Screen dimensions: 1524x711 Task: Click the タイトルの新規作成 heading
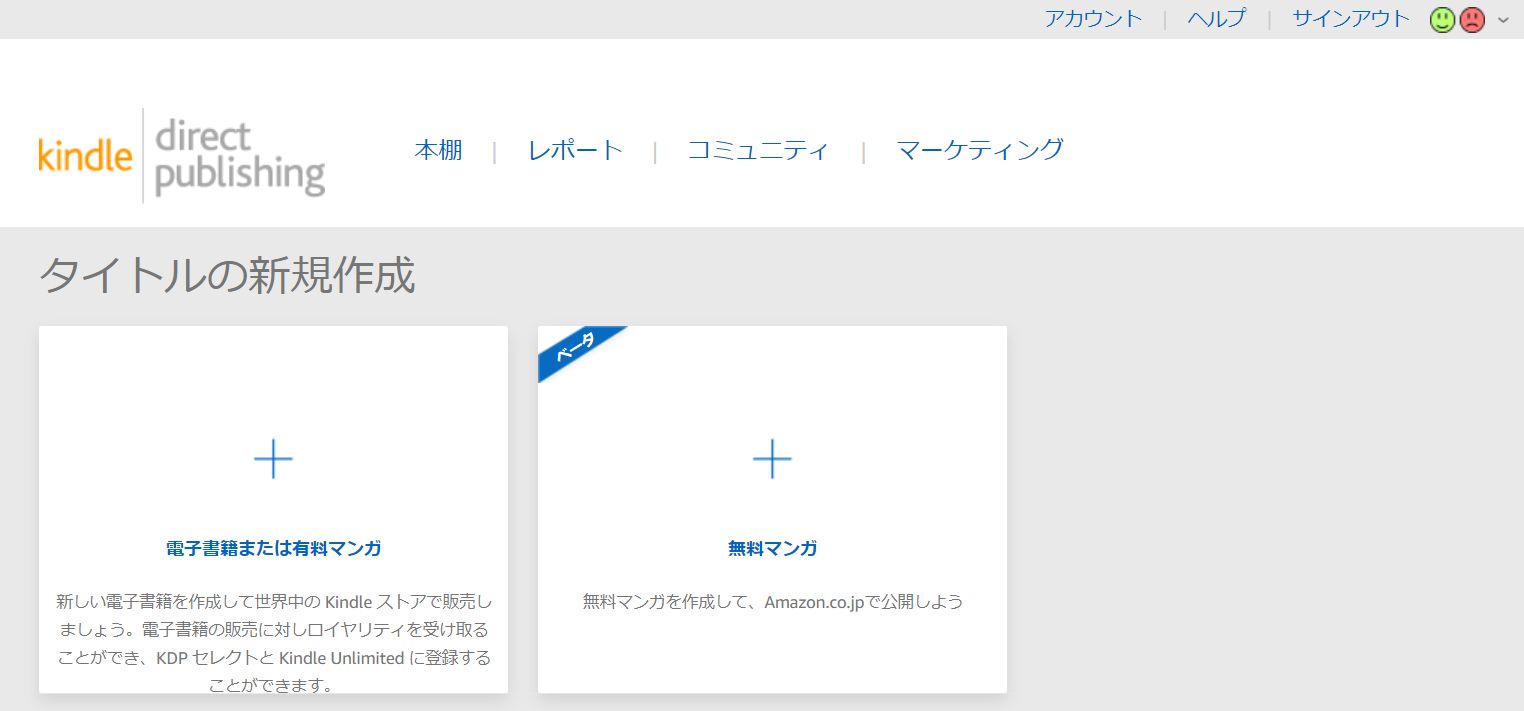227,275
